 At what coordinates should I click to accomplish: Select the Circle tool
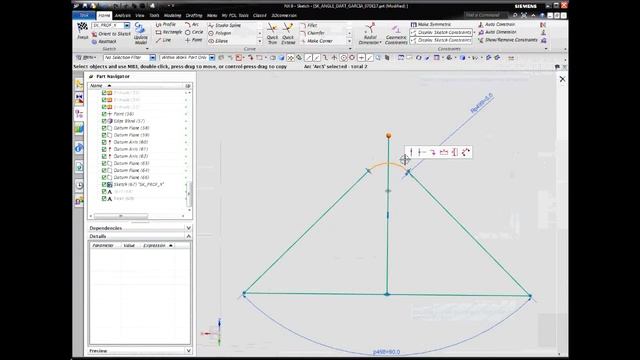point(194,32)
